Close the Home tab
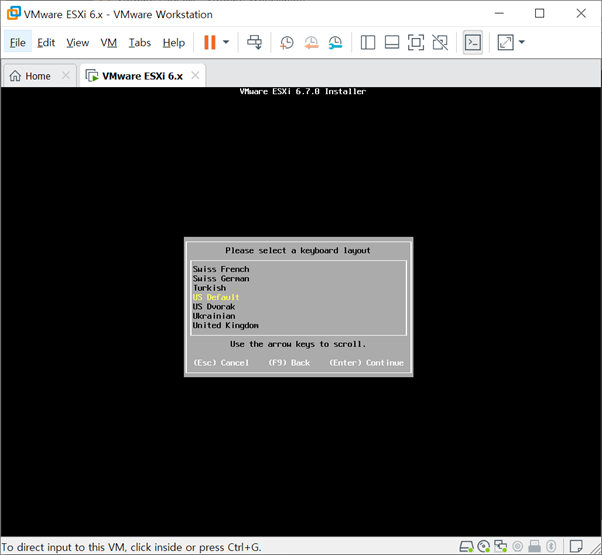 (x=66, y=75)
